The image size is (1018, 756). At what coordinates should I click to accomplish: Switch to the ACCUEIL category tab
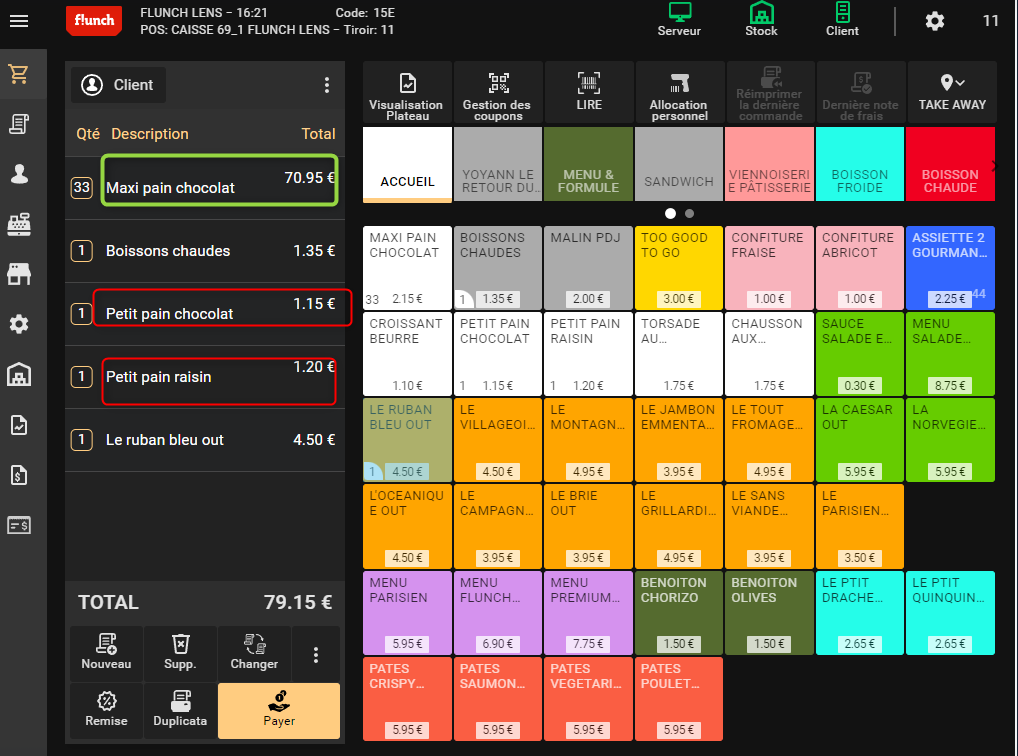click(407, 164)
